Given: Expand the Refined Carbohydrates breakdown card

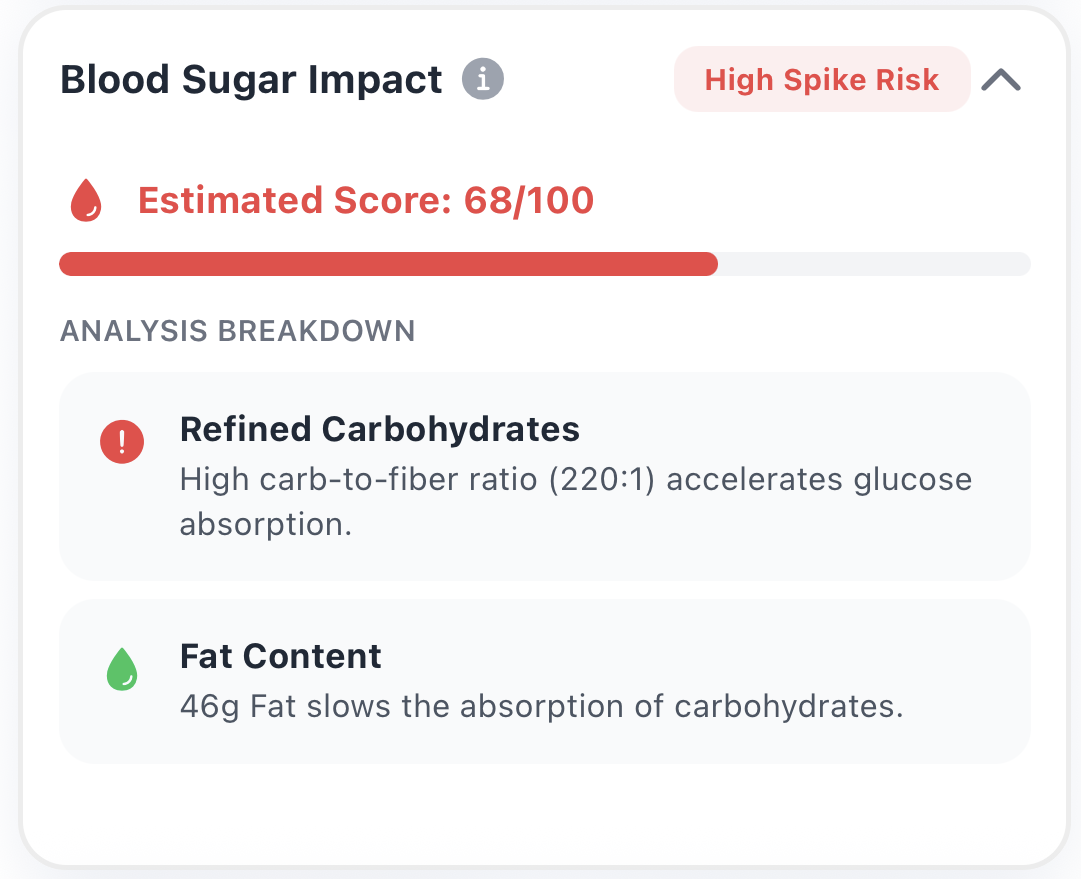Looking at the screenshot, I should [545, 476].
